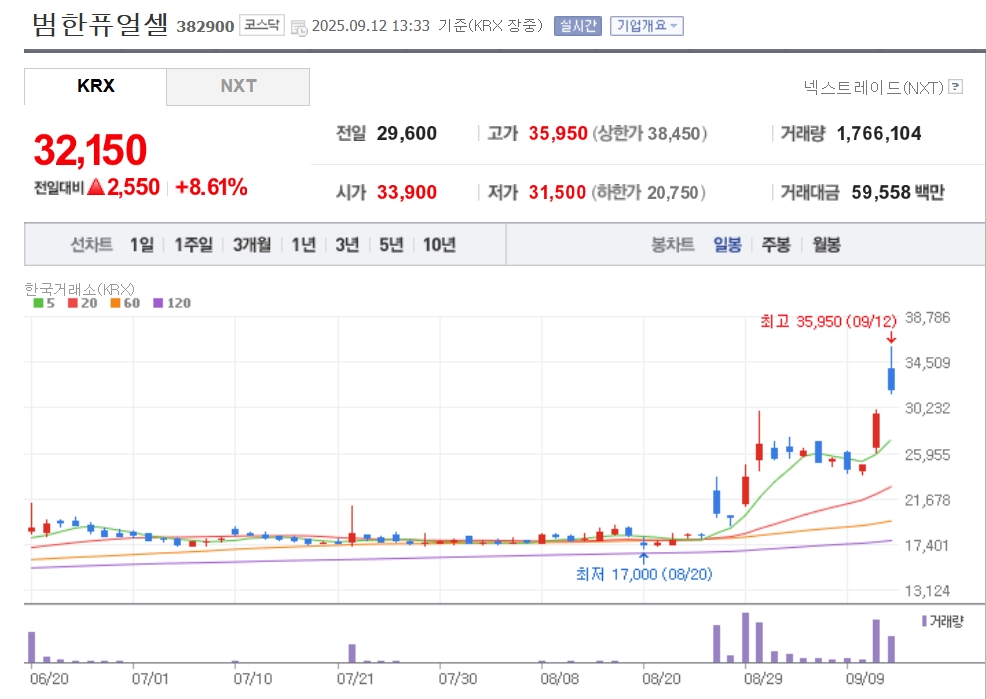Select 일봉 daily candle chart

pyautogui.click(x=728, y=245)
